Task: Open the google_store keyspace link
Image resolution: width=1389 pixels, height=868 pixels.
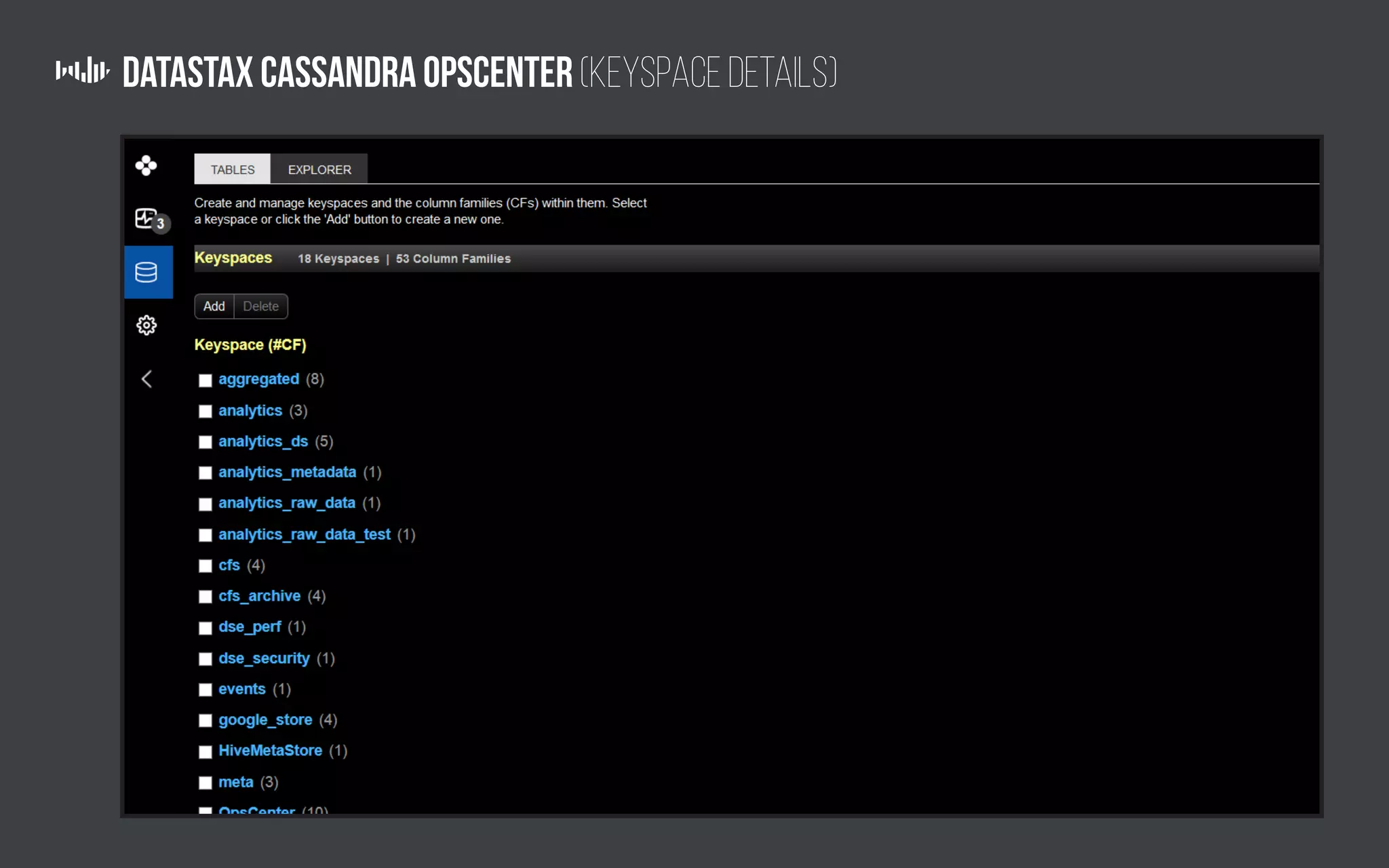Action: pos(265,720)
